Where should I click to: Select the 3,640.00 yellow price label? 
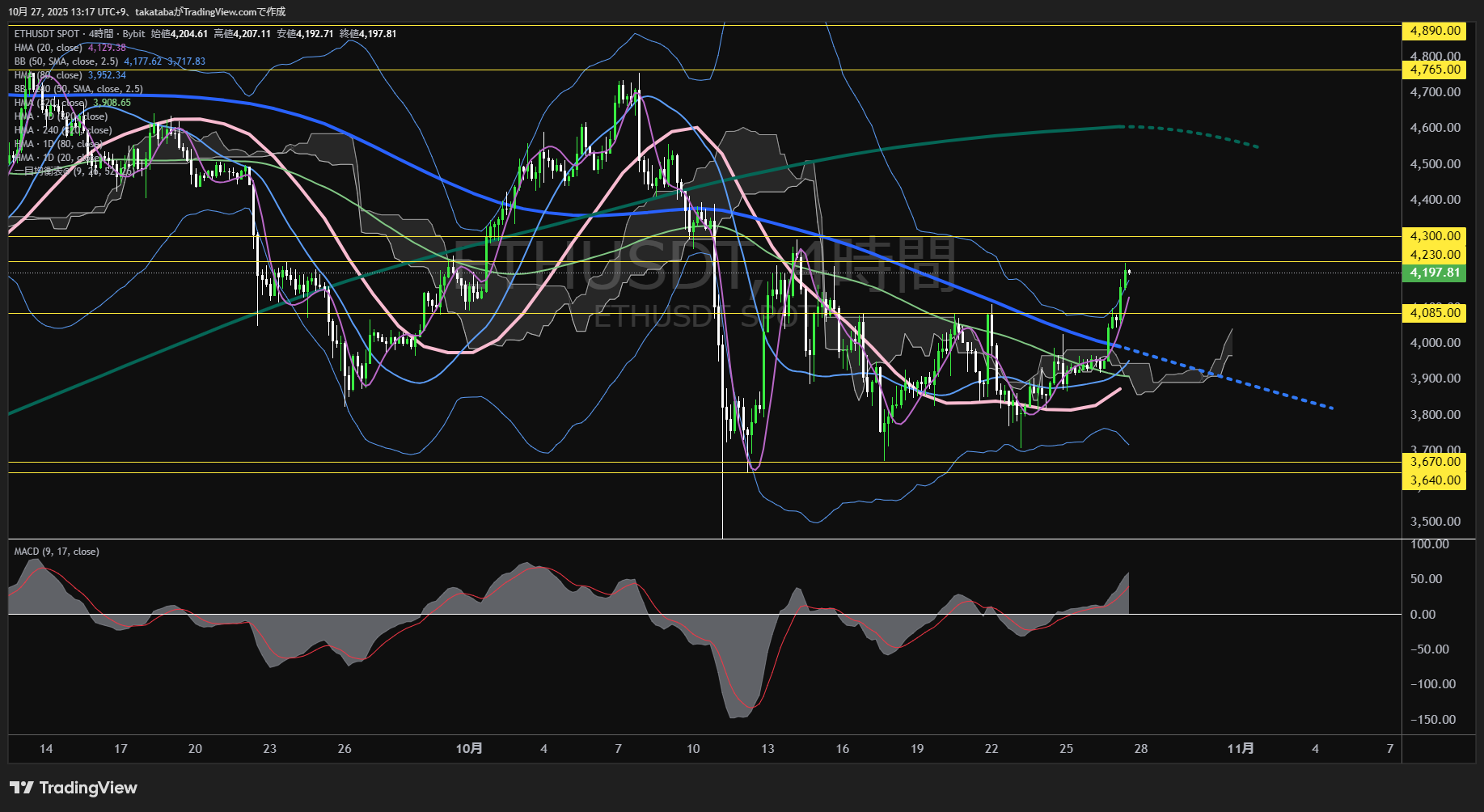click(1435, 480)
